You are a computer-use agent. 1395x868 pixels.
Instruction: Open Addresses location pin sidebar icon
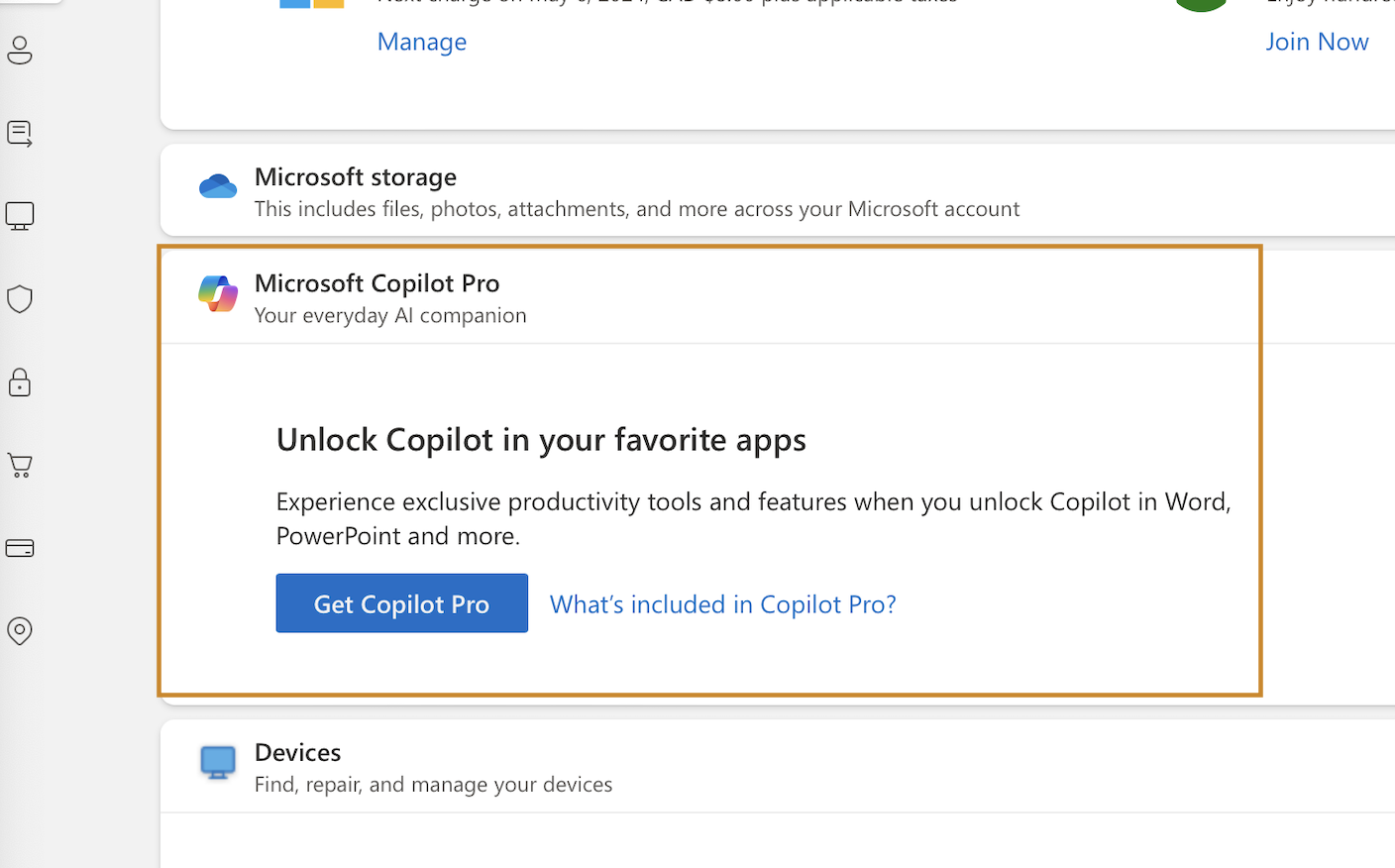(20, 631)
